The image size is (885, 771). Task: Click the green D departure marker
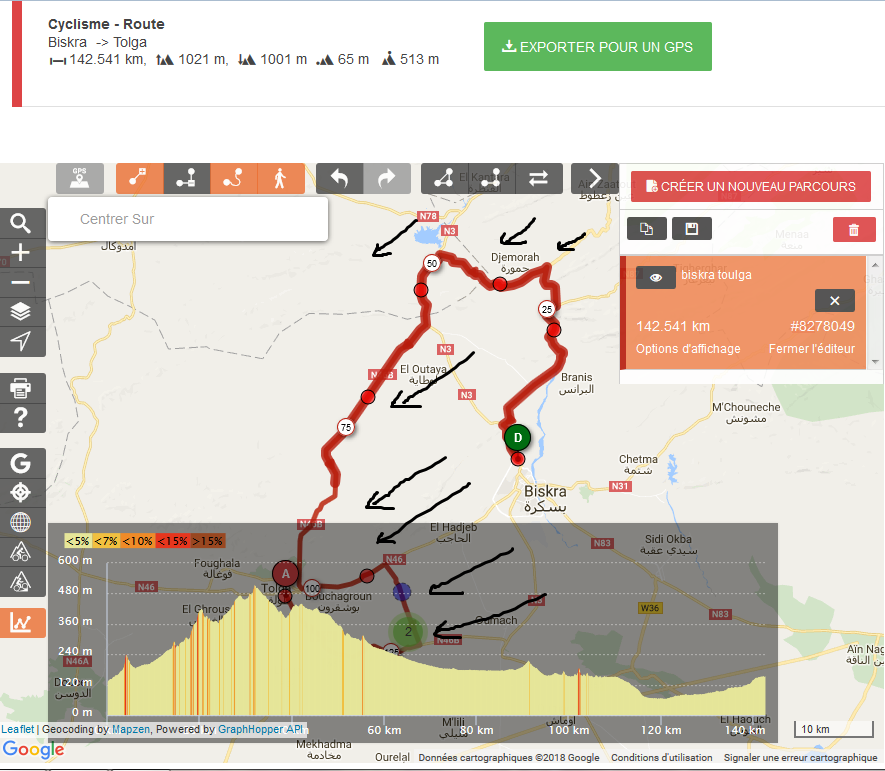click(518, 437)
